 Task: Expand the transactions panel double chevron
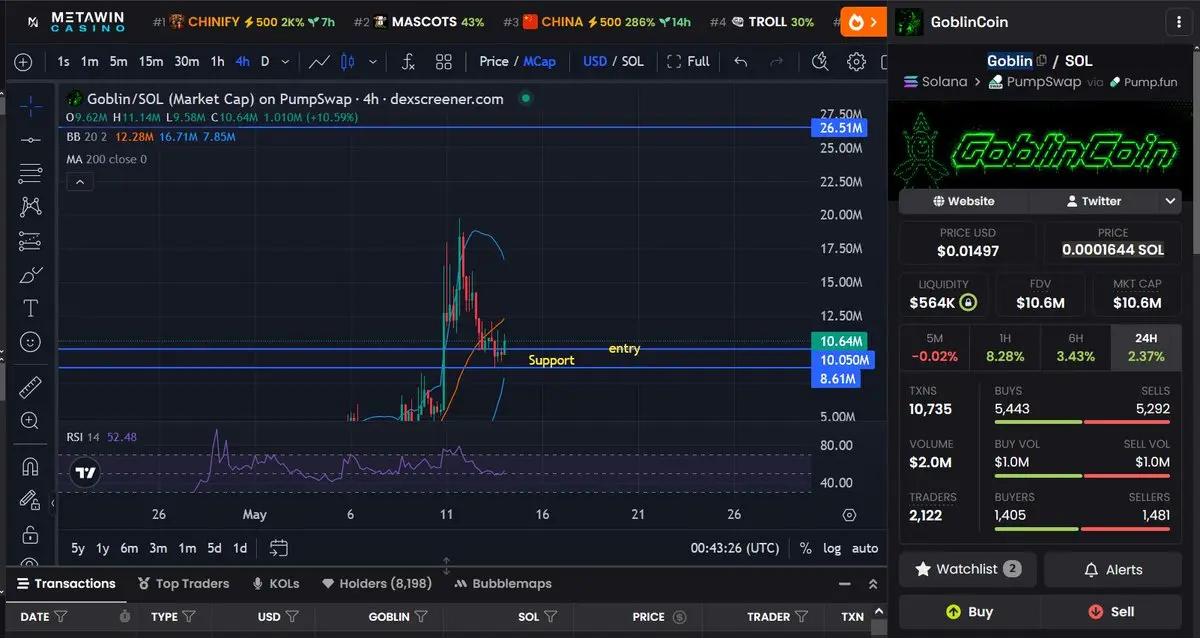tap(873, 584)
